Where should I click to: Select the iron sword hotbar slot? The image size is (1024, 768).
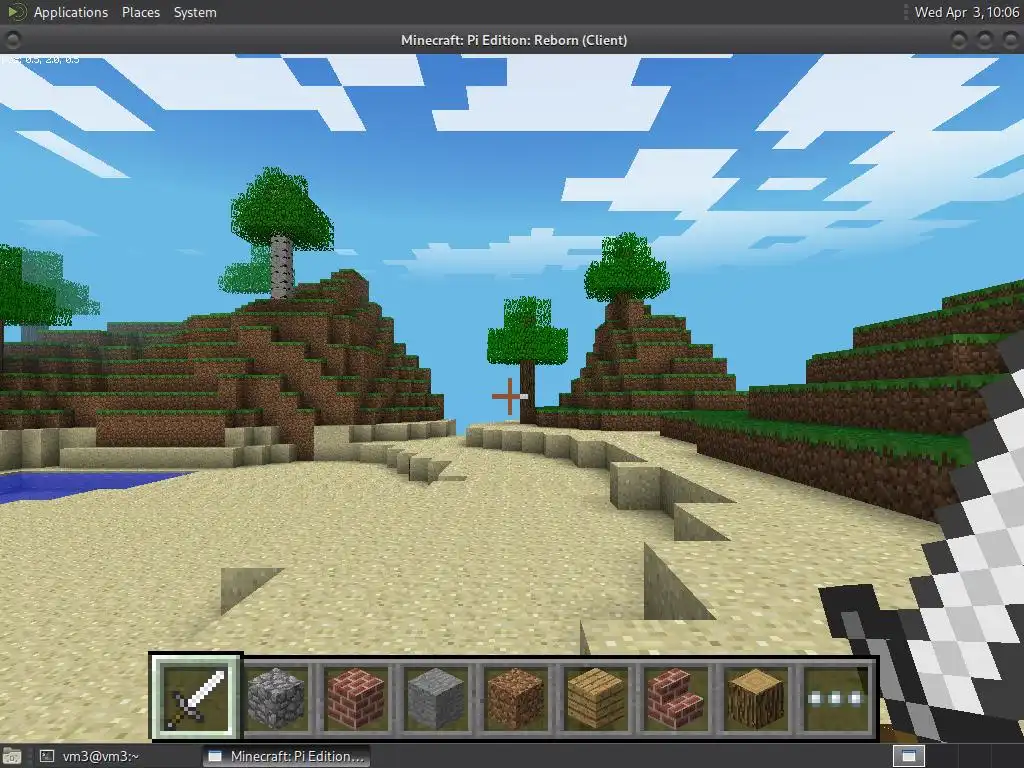(x=196, y=696)
